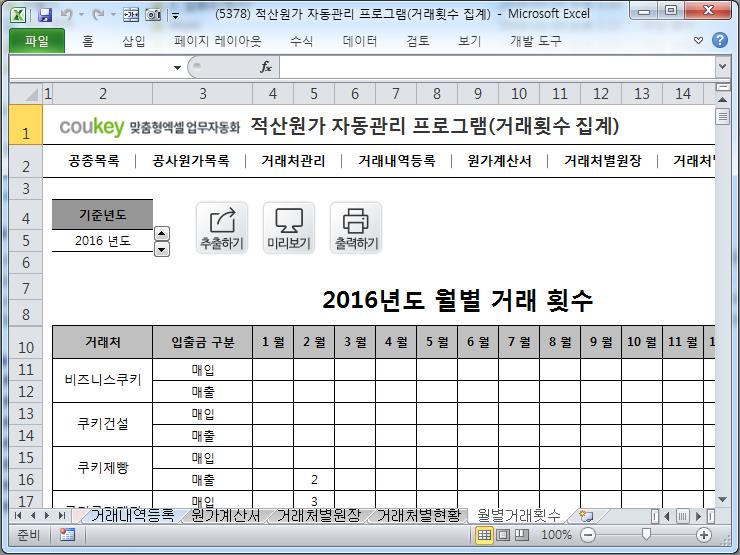Go to the 공사원가목록 sheet link
740x555 pixels.
191,161
